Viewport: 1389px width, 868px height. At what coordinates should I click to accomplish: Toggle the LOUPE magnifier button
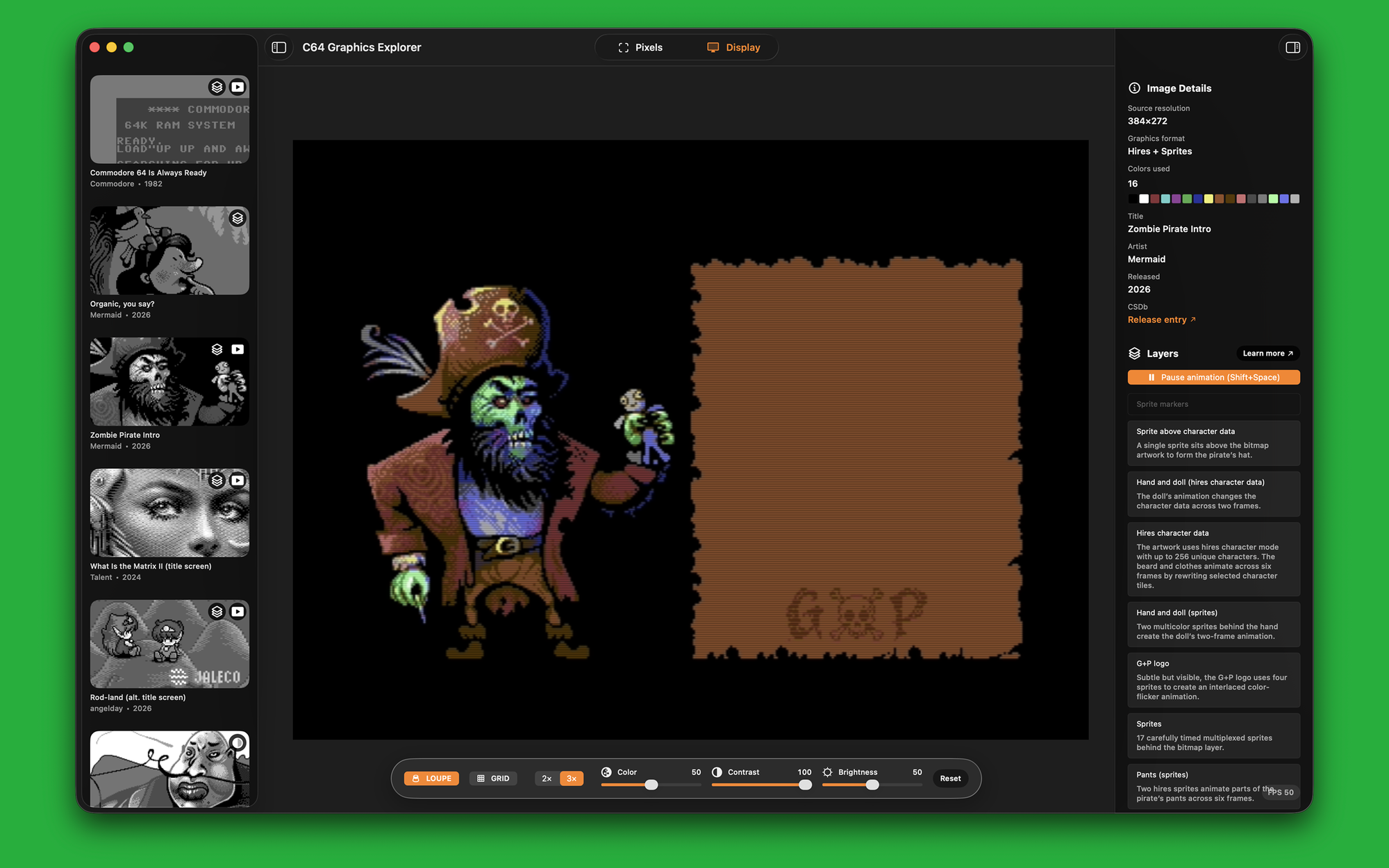[x=431, y=778]
